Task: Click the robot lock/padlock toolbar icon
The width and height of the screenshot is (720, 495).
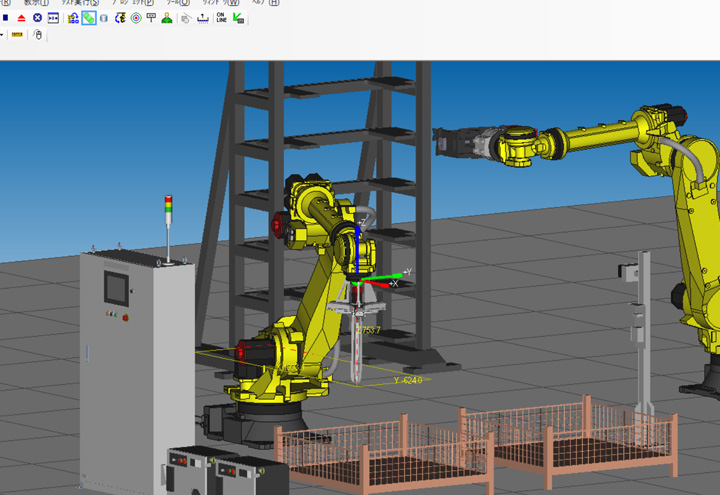Action: [73, 18]
